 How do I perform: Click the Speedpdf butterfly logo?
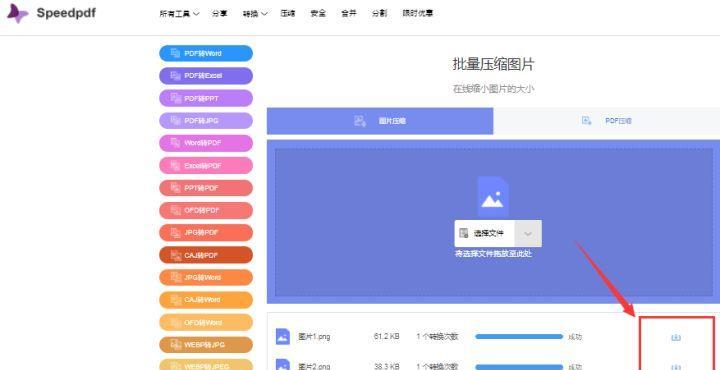click(17, 13)
